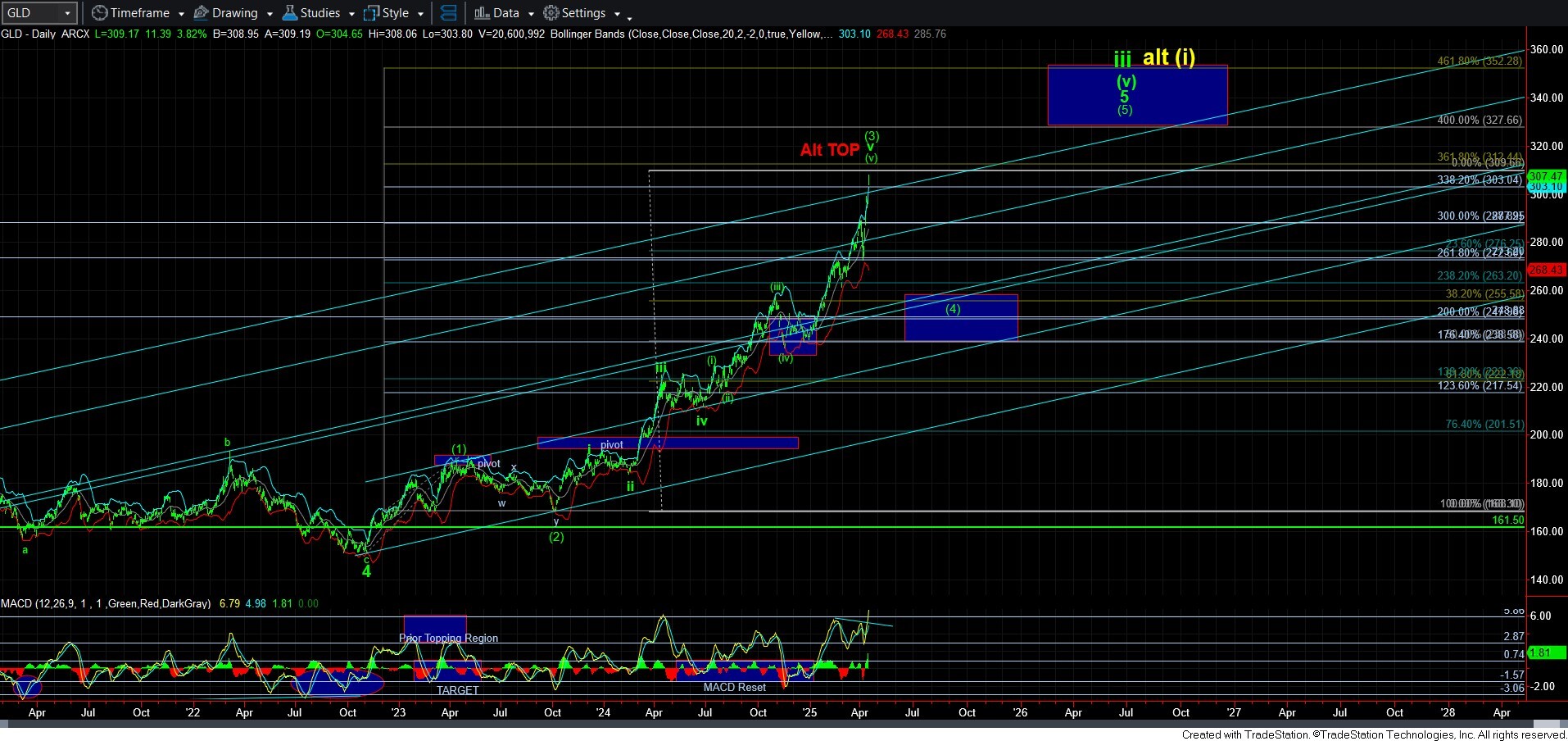Viewport: 1568px width, 741px height.
Task: Click the green 161.50 support level label
Action: (x=1508, y=520)
